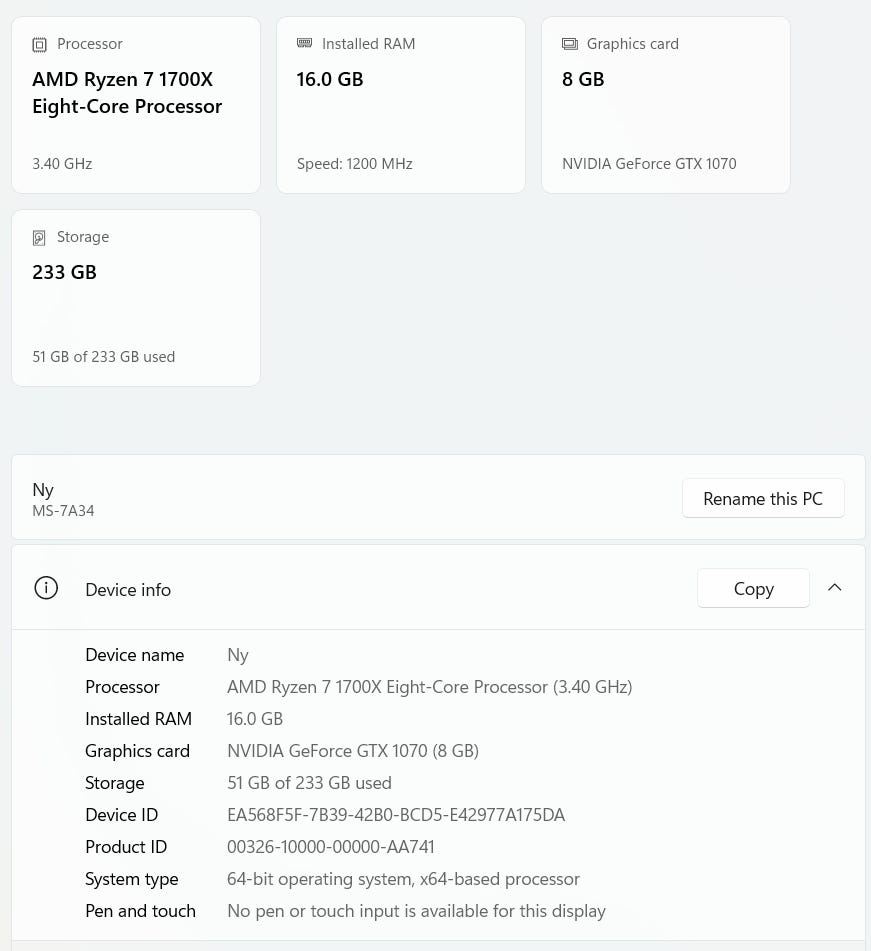The width and height of the screenshot is (871, 951).
Task: Click the Installed RAM memory icon
Action: click(304, 43)
